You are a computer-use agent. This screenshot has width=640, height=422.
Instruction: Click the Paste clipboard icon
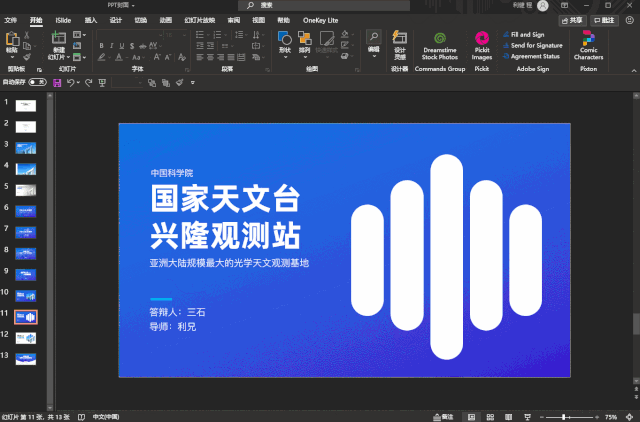(x=12, y=39)
